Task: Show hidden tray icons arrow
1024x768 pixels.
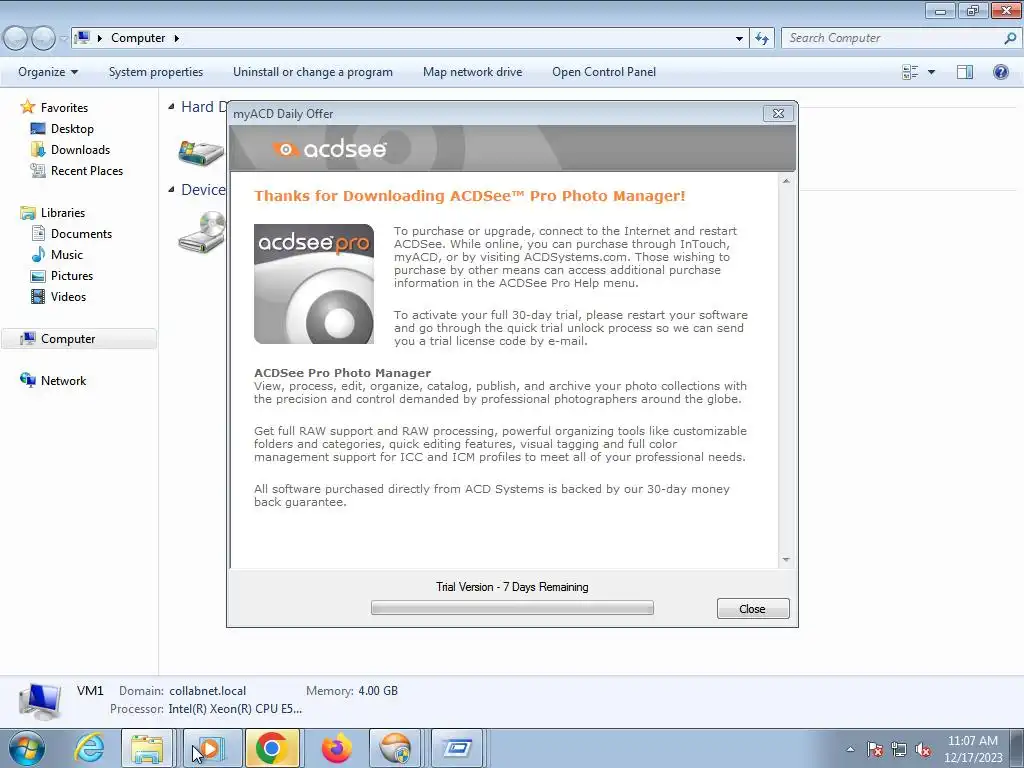Action: (x=850, y=749)
